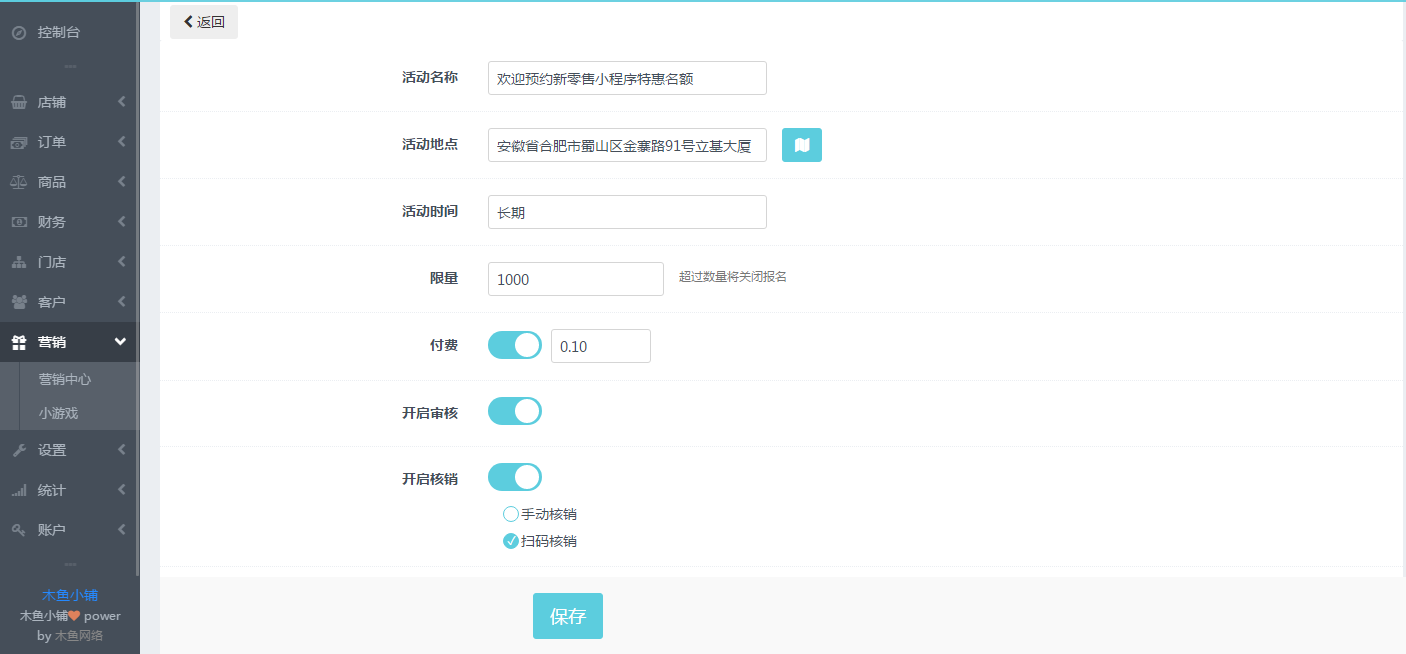Expand the 订单 sidebar menu chevron
Viewport: 1406px width, 654px height.
coord(121,142)
